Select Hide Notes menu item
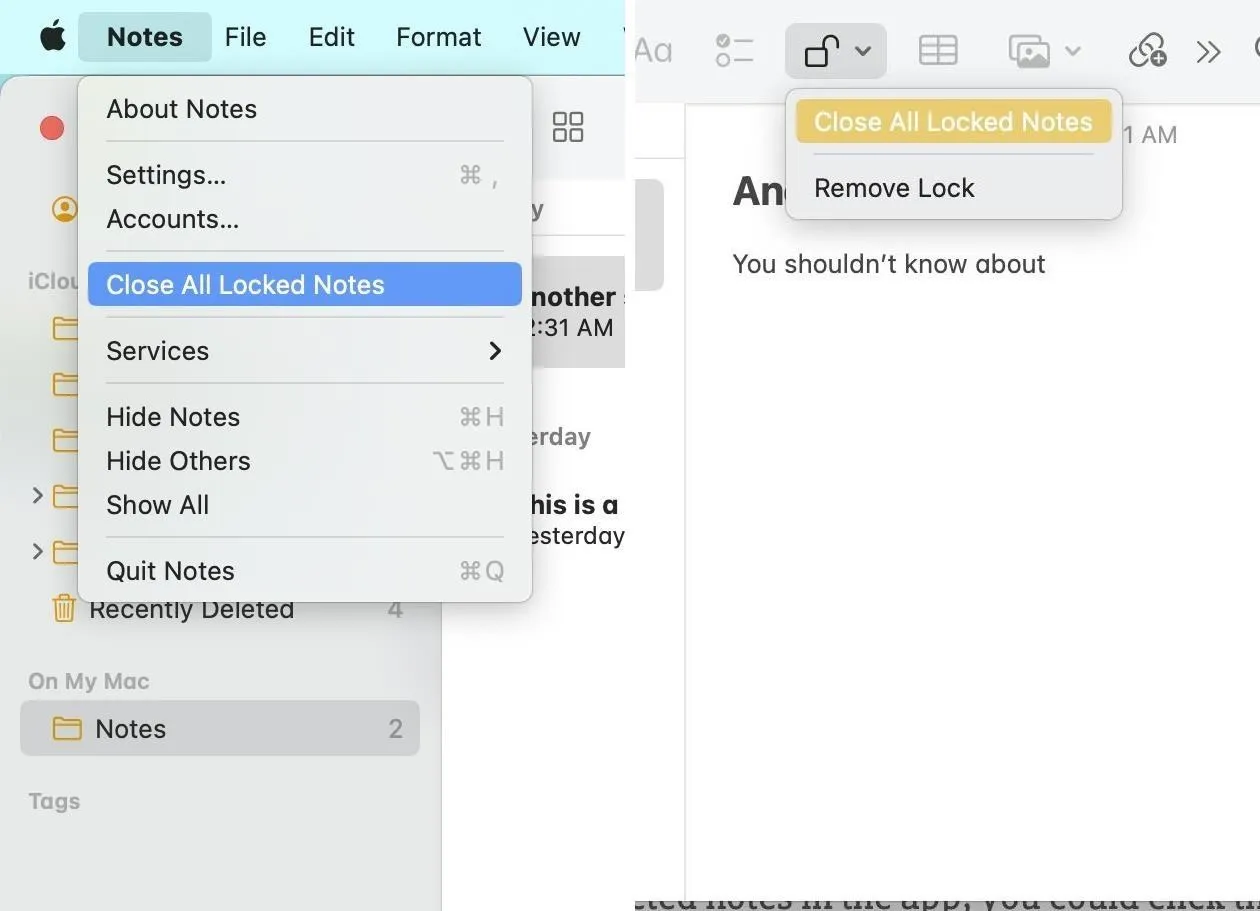 coord(305,417)
